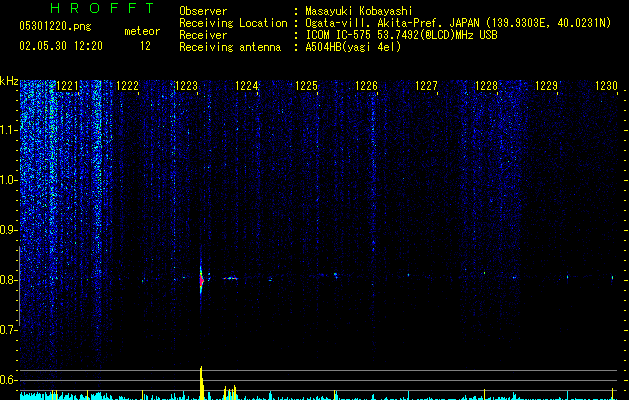
Task: Click the HROFFT title text
Action: point(102,8)
